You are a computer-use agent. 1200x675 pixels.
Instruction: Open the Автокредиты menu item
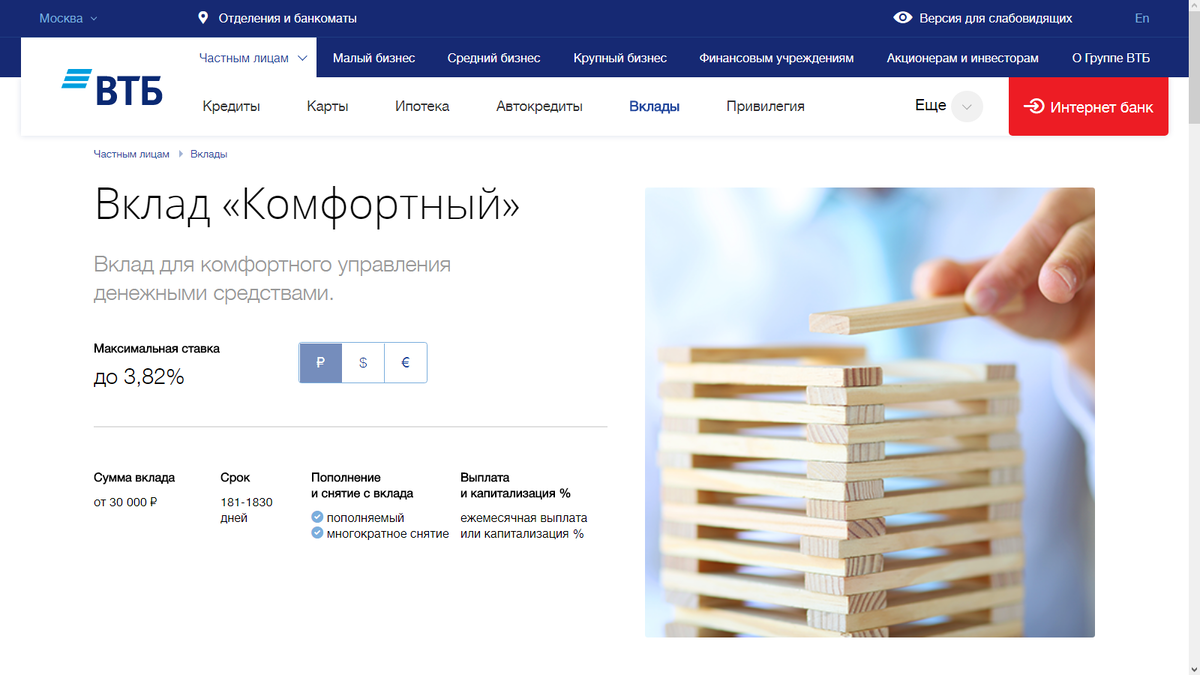539,106
